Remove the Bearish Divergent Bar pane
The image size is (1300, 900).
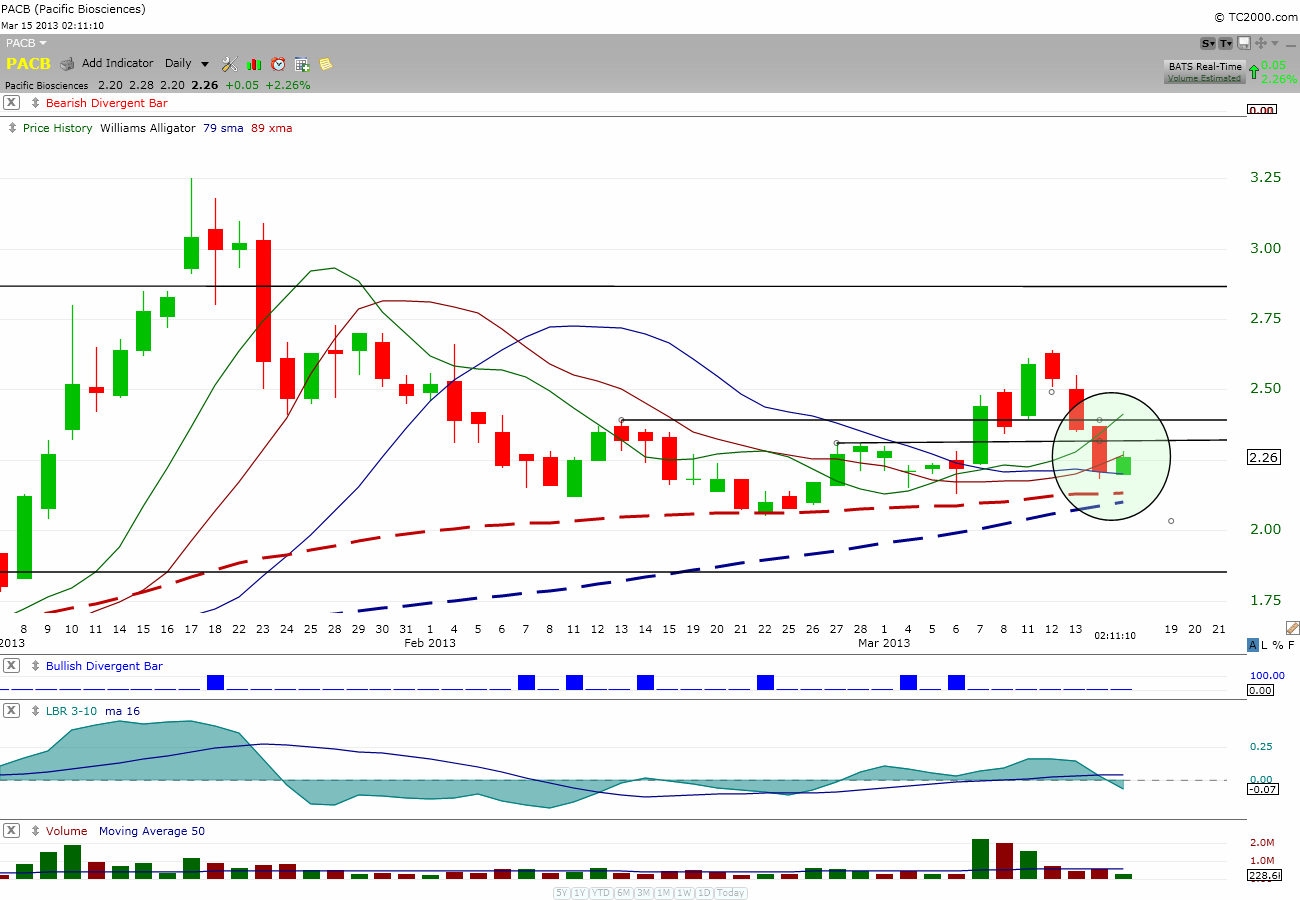point(11,103)
